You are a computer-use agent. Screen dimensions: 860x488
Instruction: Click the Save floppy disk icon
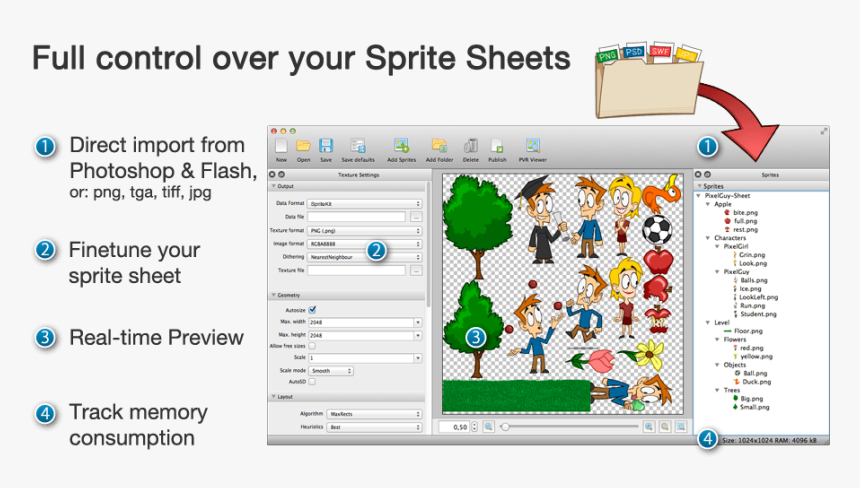point(326,145)
